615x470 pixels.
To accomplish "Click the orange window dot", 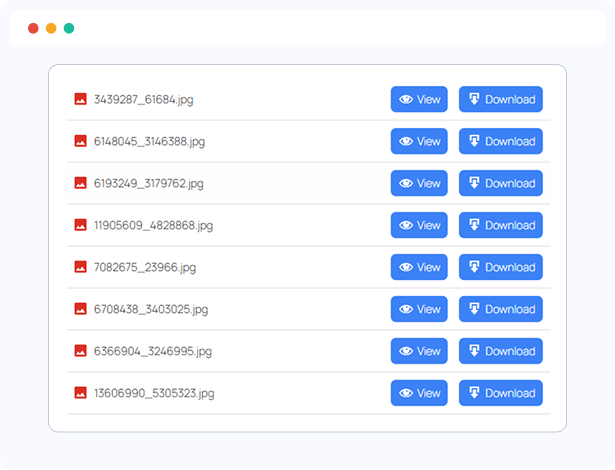I will pos(51,28).
